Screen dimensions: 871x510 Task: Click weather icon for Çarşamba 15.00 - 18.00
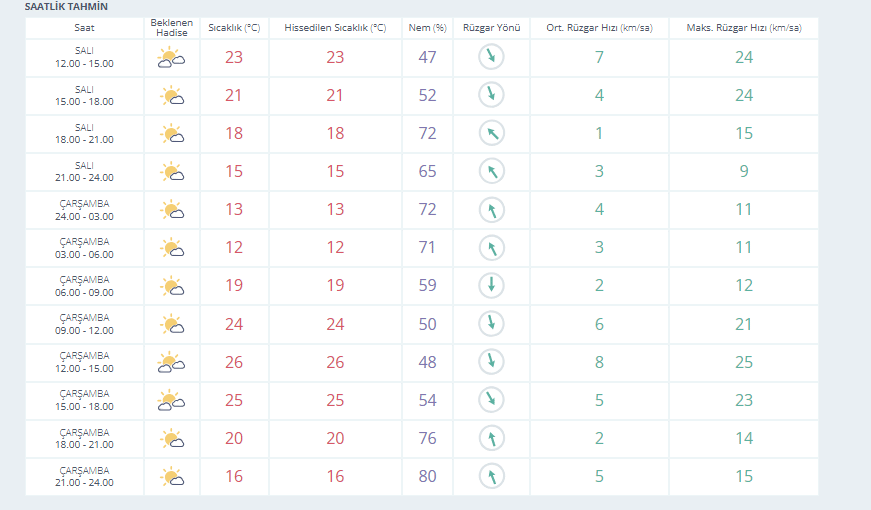172,401
